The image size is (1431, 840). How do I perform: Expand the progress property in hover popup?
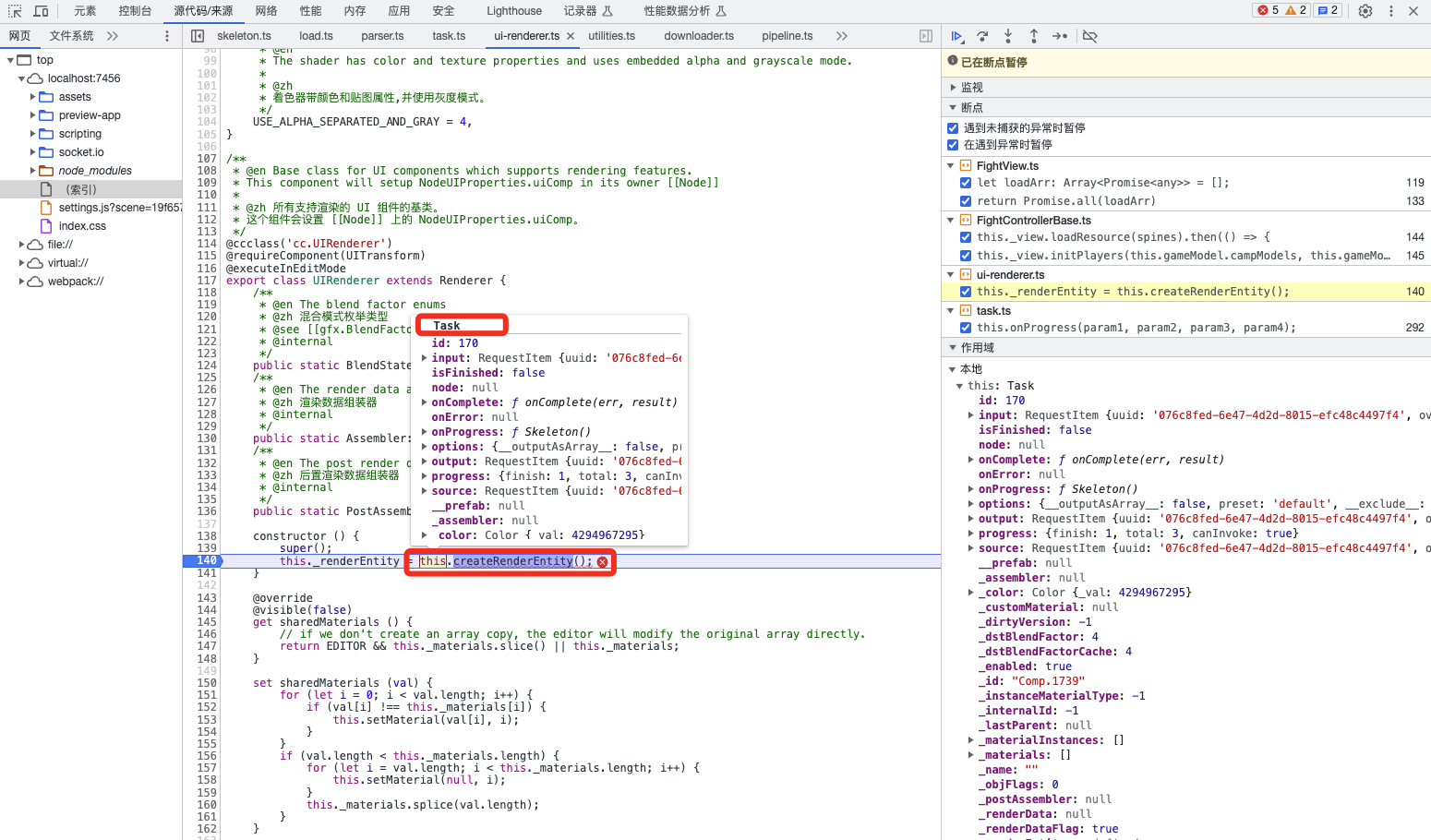tap(425, 476)
